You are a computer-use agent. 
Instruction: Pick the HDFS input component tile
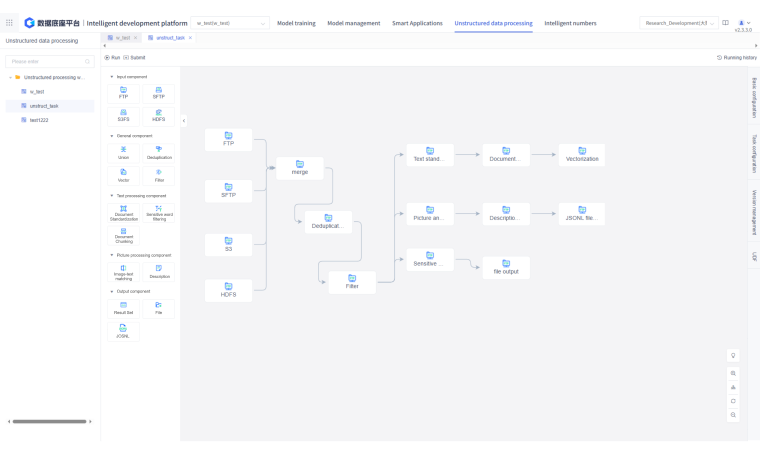(x=158, y=116)
